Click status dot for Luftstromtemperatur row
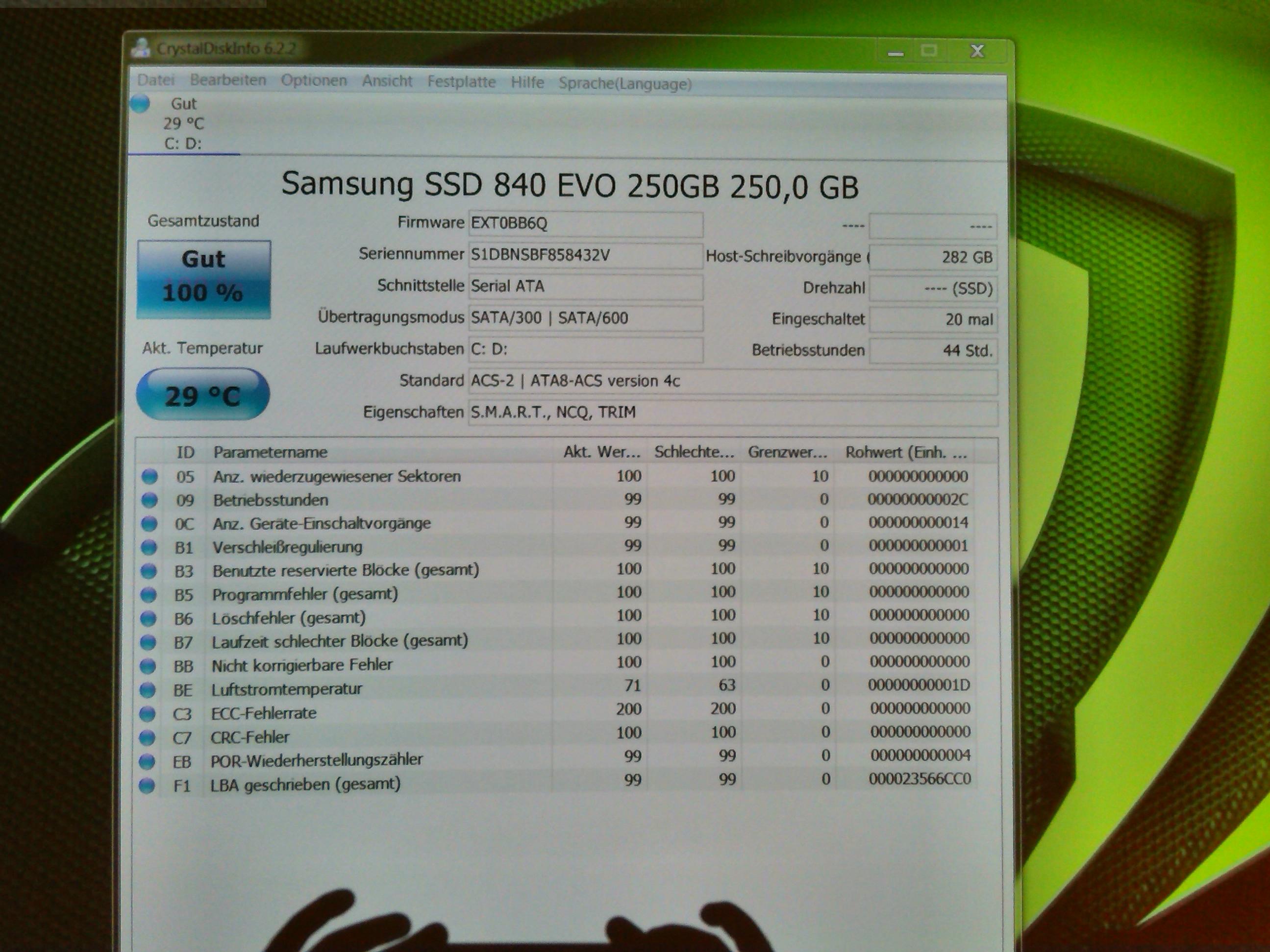Screen dimensions: 1270x952 pos(148,689)
